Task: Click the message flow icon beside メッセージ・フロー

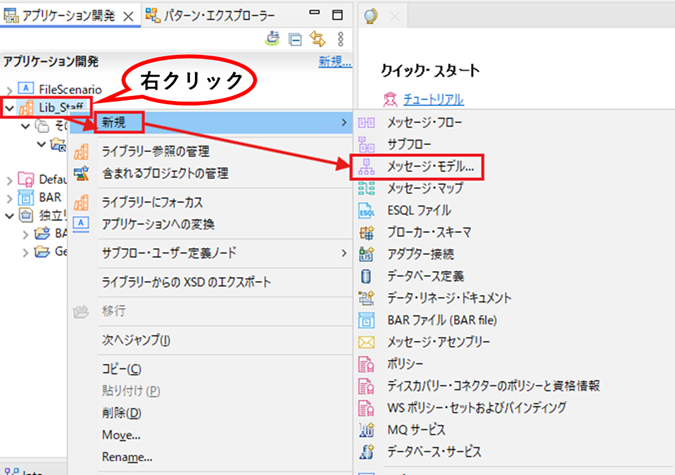Action: [x=366, y=123]
